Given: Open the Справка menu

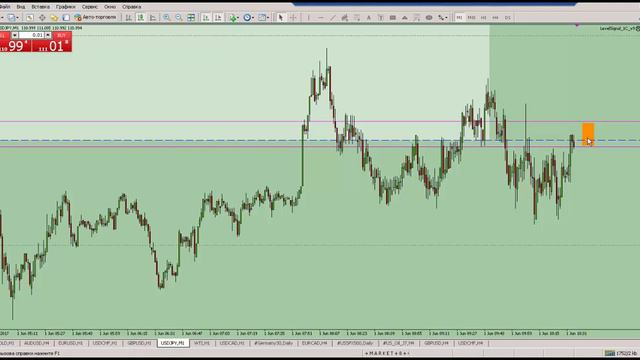Looking at the screenshot, I should (131, 7).
